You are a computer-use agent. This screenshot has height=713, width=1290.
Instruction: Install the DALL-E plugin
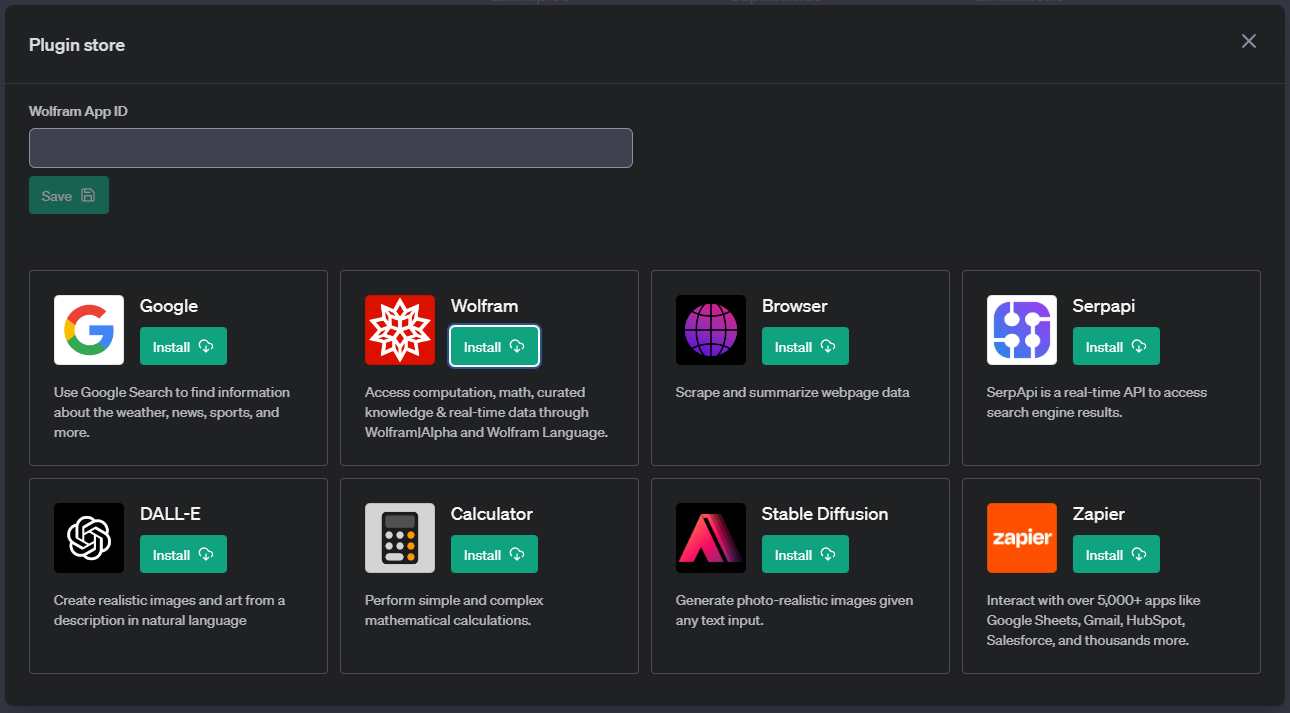183,555
